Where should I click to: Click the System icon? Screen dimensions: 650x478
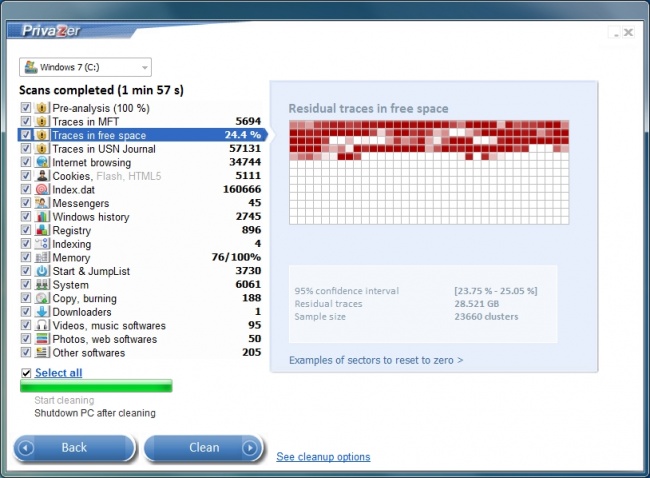(42, 285)
